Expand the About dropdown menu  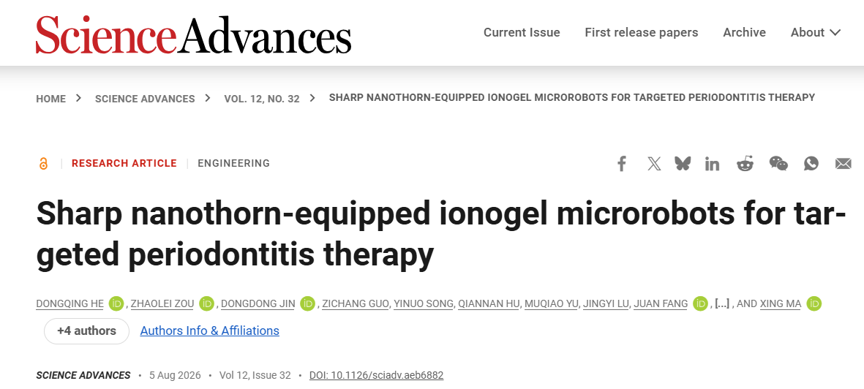(816, 33)
